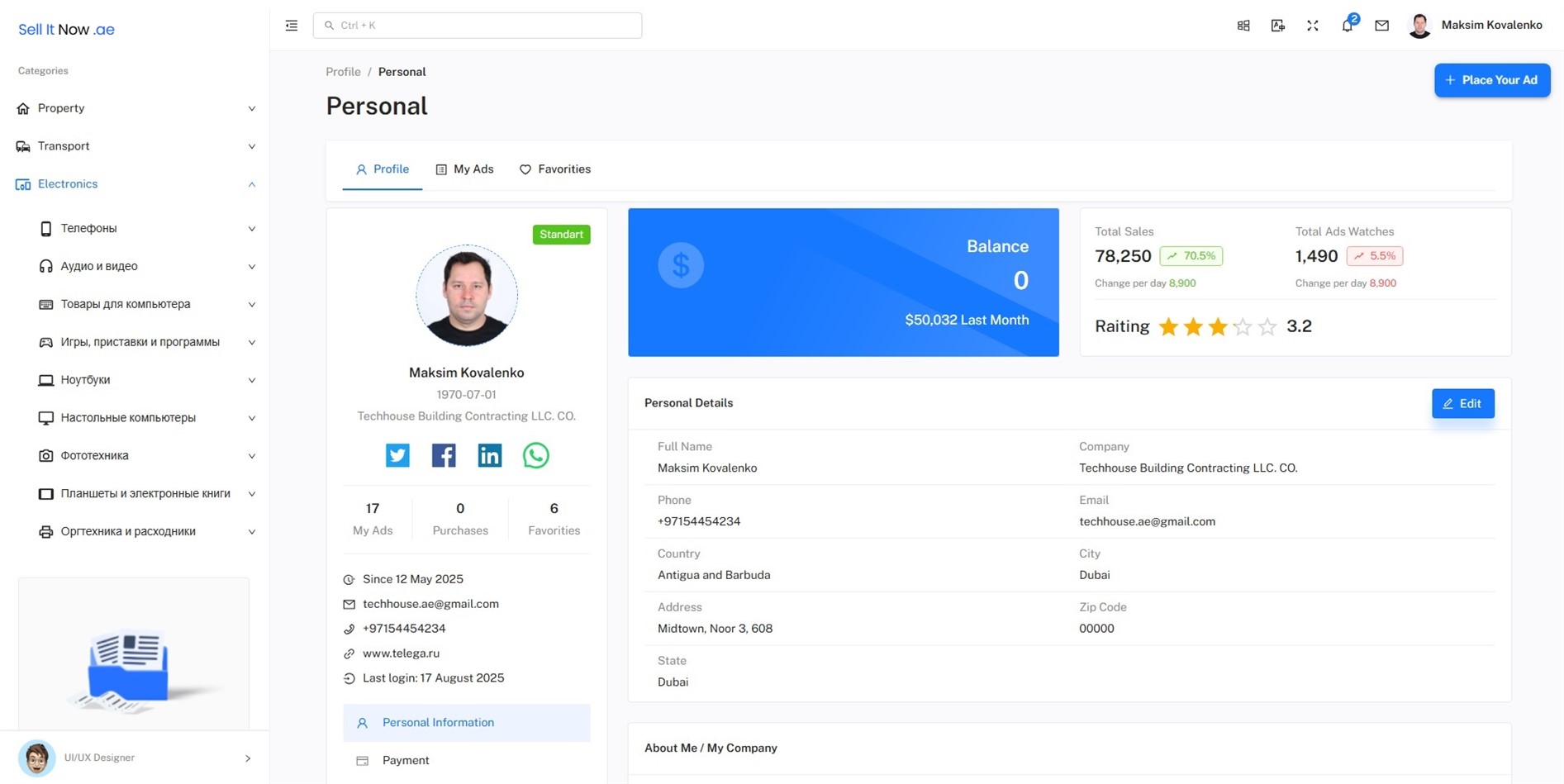The width and height of the screenshot is (1564, 784).
Task: Select Payment in profile menu
Action: [x=406, y=760]
